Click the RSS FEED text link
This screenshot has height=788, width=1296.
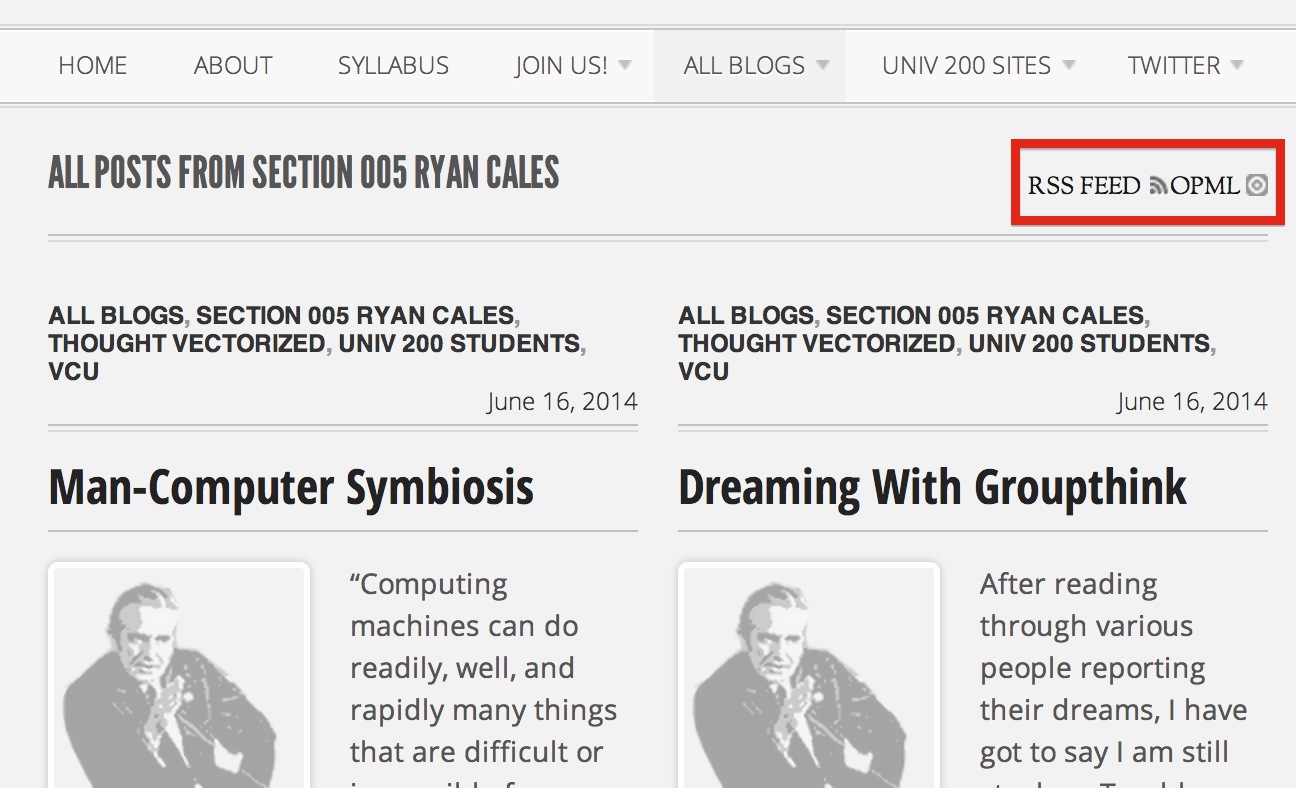[x=1084, y=186]
